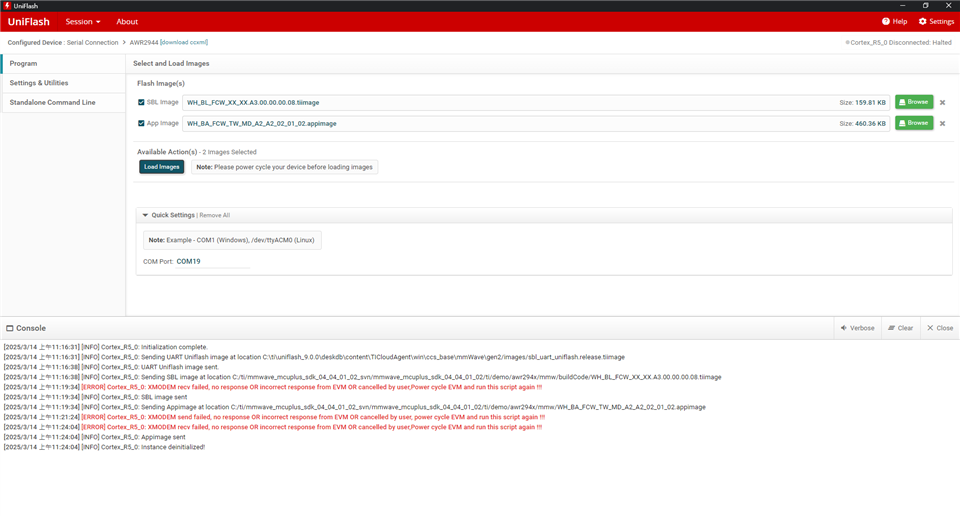Click the 'Appimage sent' log line
This screenshot has width=960, height=516.
(x=94, y=438)
